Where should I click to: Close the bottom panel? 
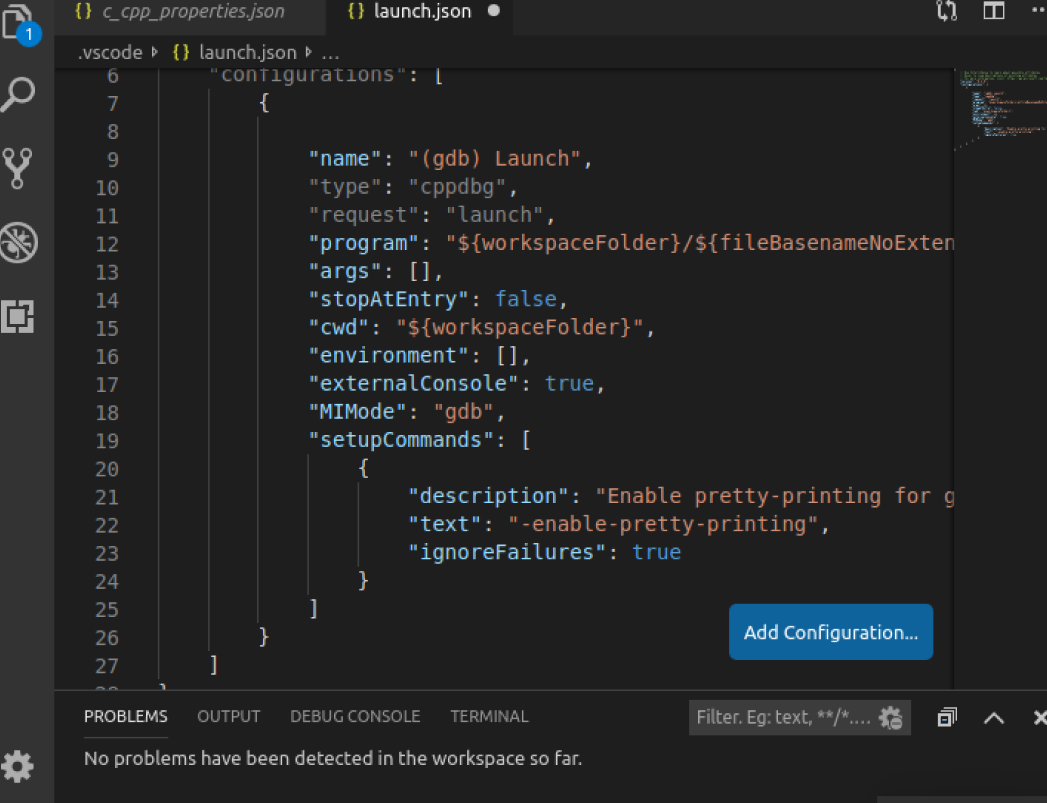(x=1040, y=718)
